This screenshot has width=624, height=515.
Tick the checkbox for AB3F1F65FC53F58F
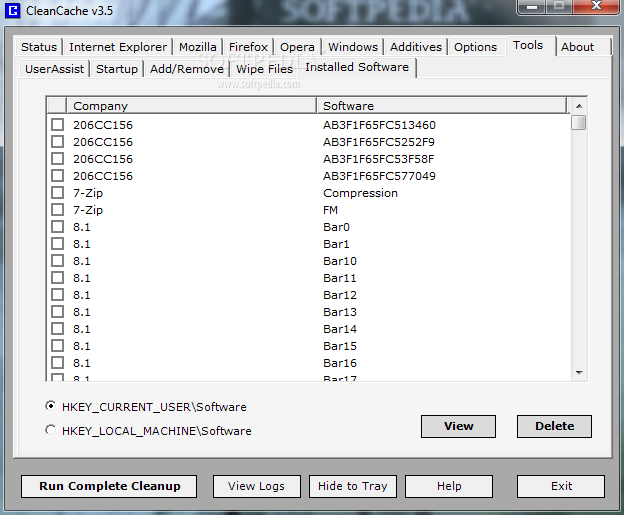pos(57,158)
